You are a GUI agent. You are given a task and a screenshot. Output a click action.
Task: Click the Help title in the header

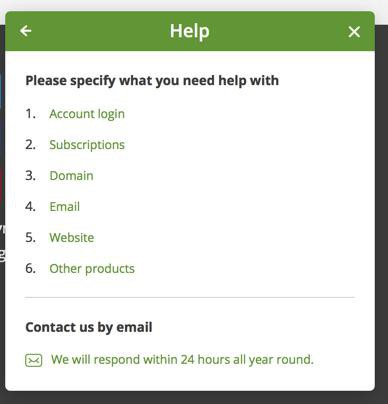point(190,31)
